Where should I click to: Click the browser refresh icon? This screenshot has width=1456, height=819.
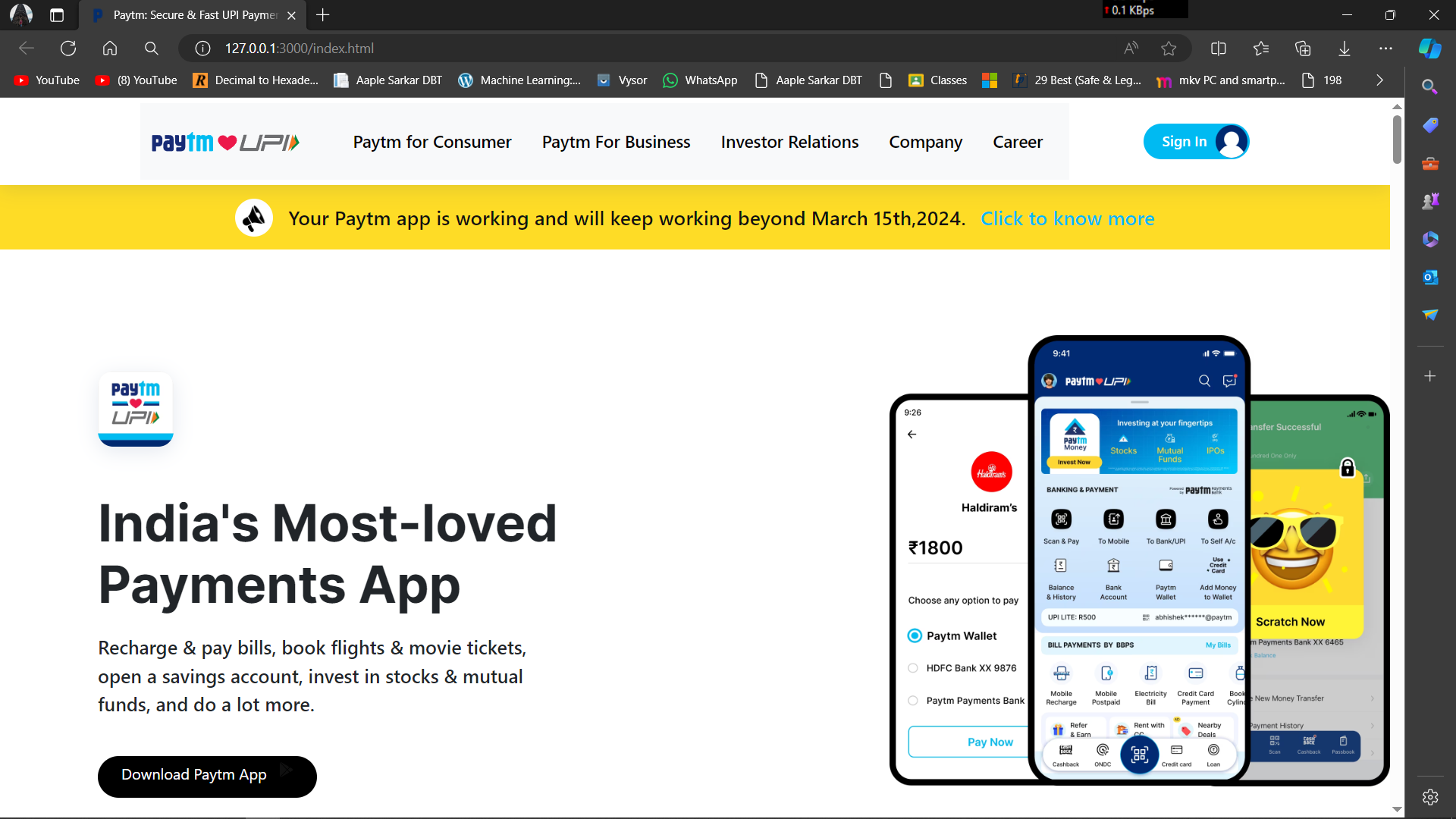coord(68,49)
